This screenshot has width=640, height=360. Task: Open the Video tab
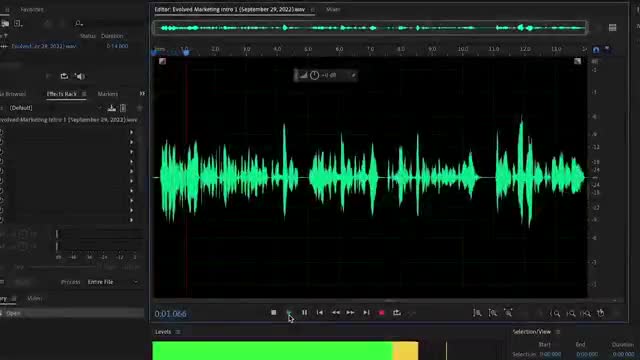point(34,298)
